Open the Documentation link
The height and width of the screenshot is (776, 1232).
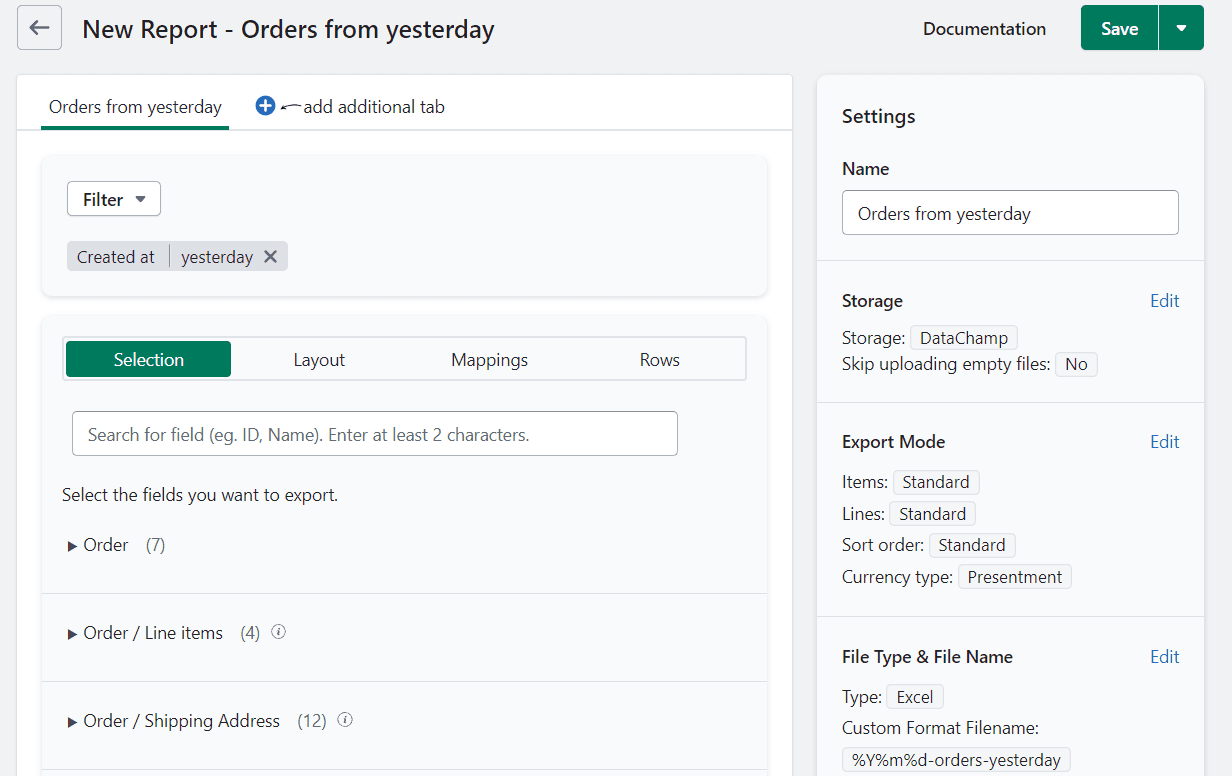984,29
